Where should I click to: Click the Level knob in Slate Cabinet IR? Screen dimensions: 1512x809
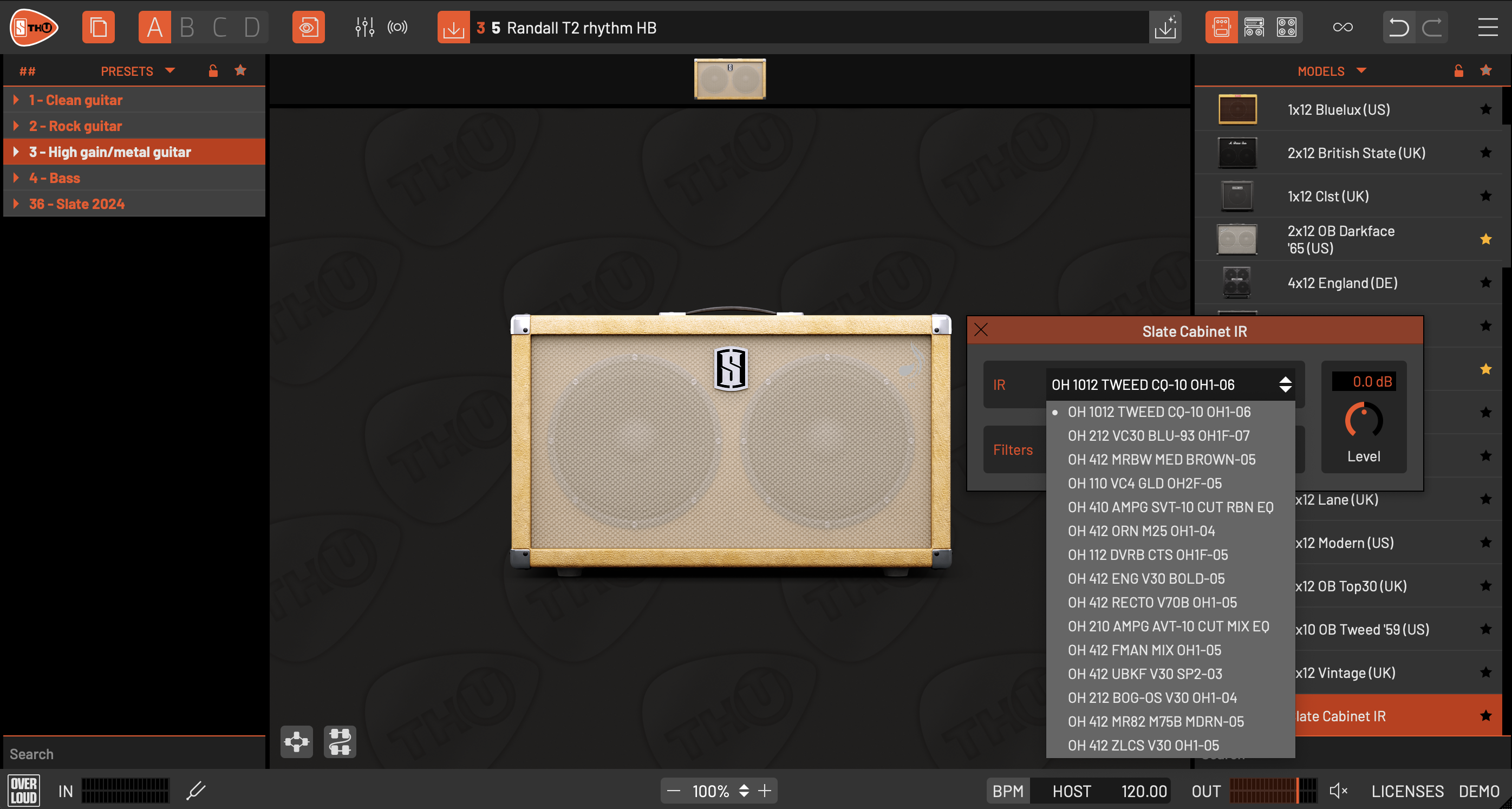click(x=1363, y=420)
